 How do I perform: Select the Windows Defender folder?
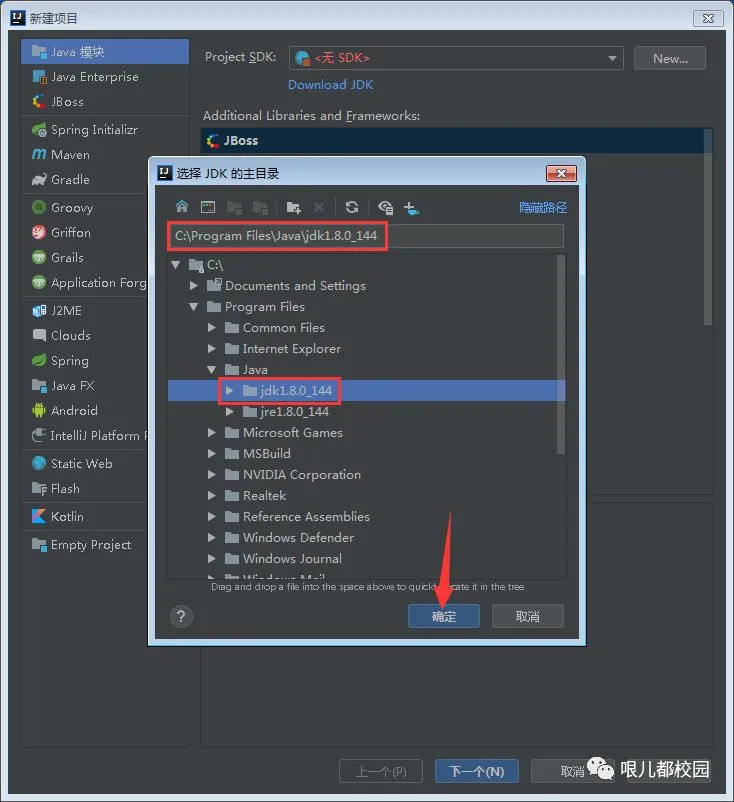coord(367,538)
